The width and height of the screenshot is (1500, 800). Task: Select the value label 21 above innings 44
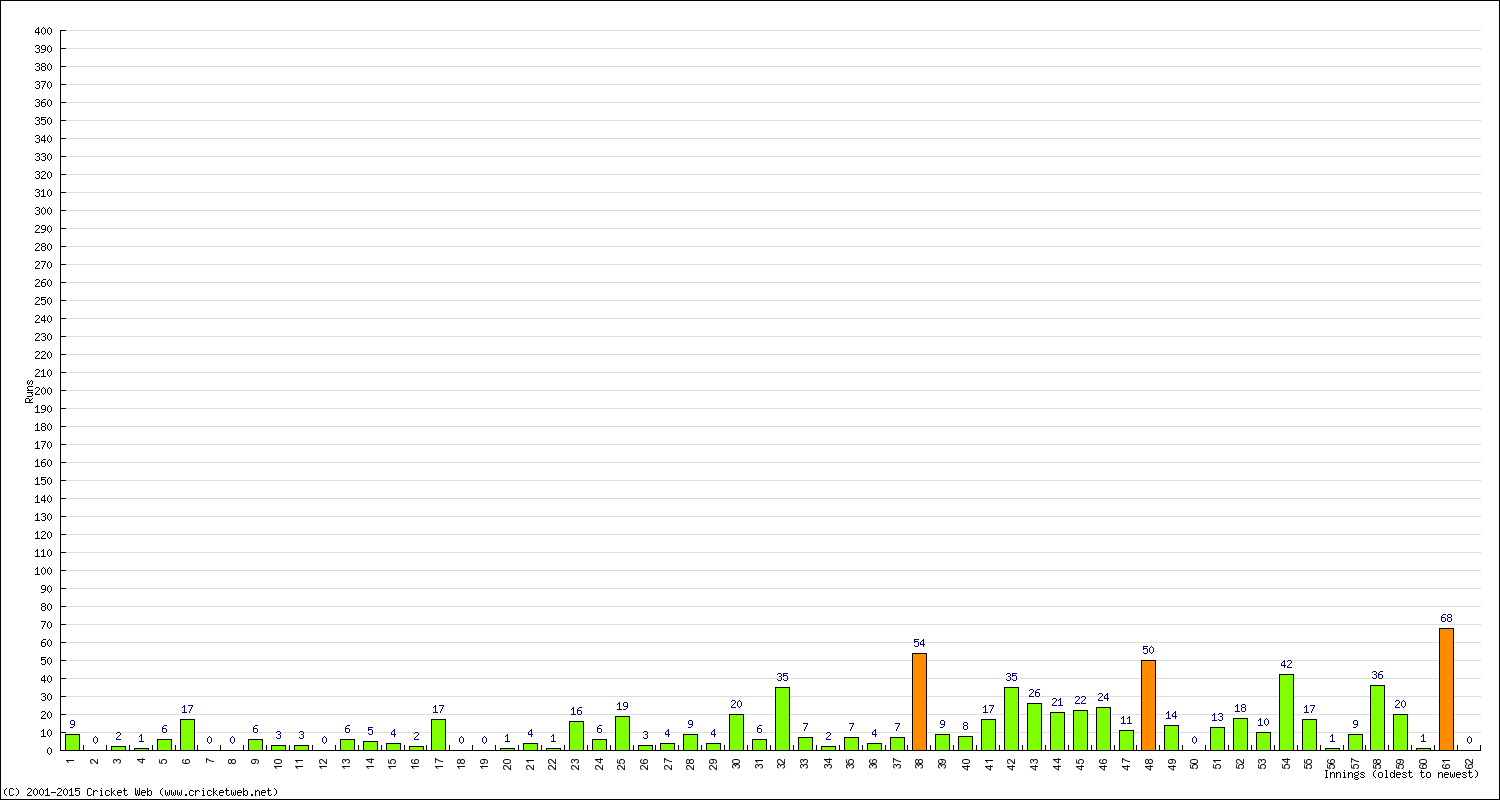(1057, 702)
